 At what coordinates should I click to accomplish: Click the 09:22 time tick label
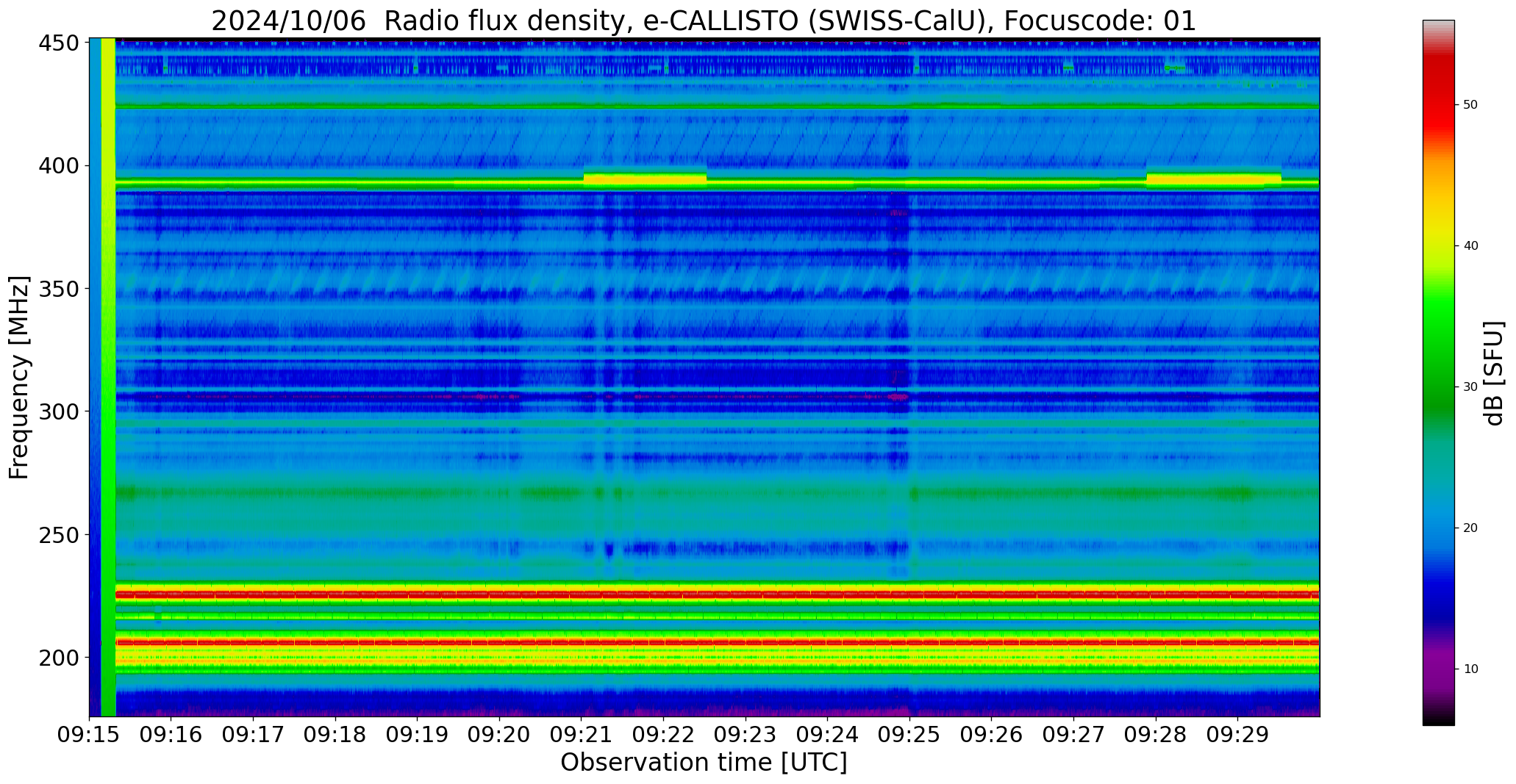tap(663, 735)
